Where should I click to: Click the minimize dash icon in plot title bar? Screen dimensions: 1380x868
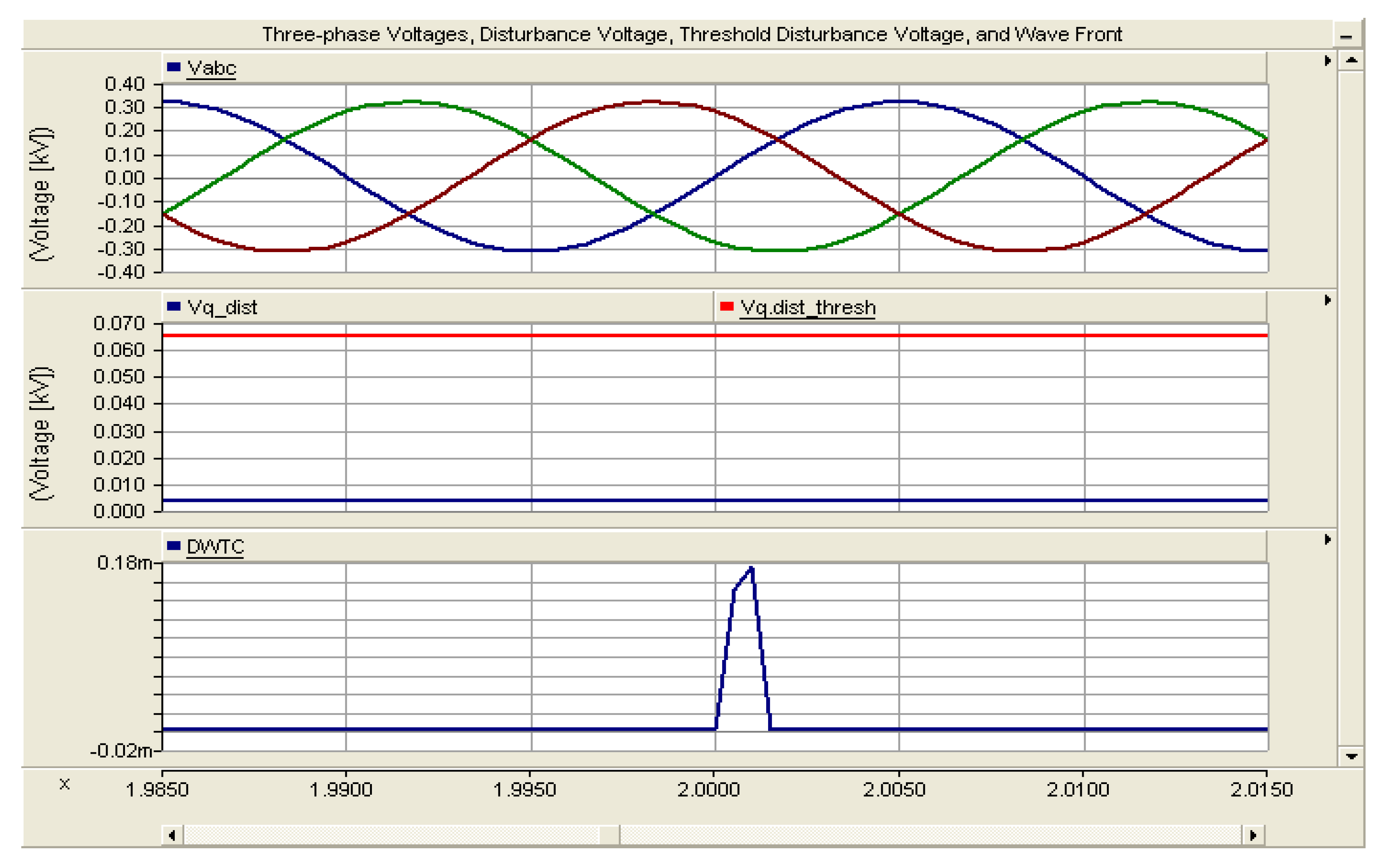pos(1345,37)
